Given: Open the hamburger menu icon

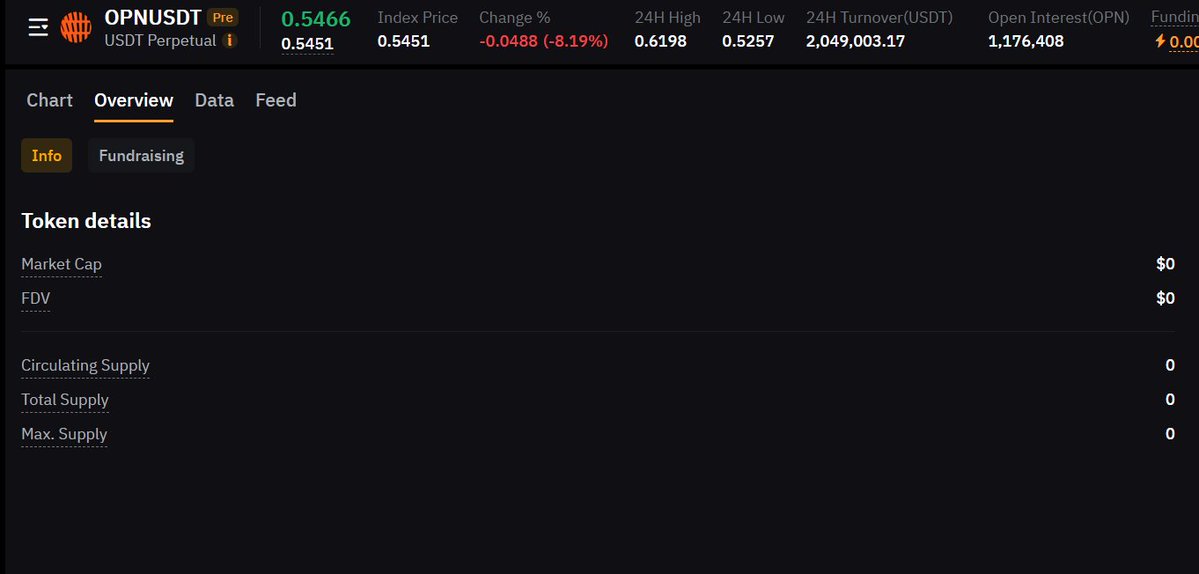Looking at the screenshot, I should pyautogui.click(x=38, y=28).
